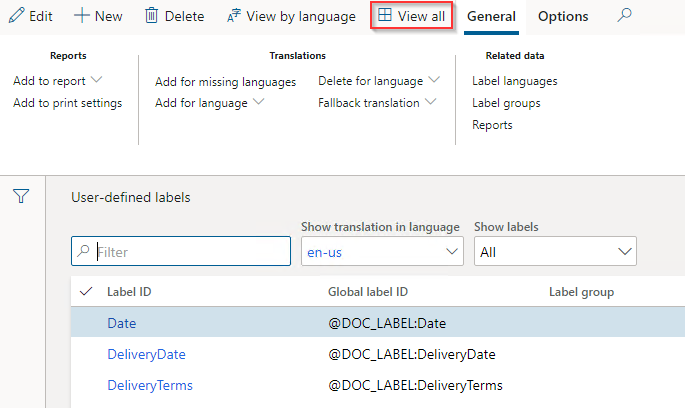
Task: Click the Delete trash can icon
Action: [151, 16]
